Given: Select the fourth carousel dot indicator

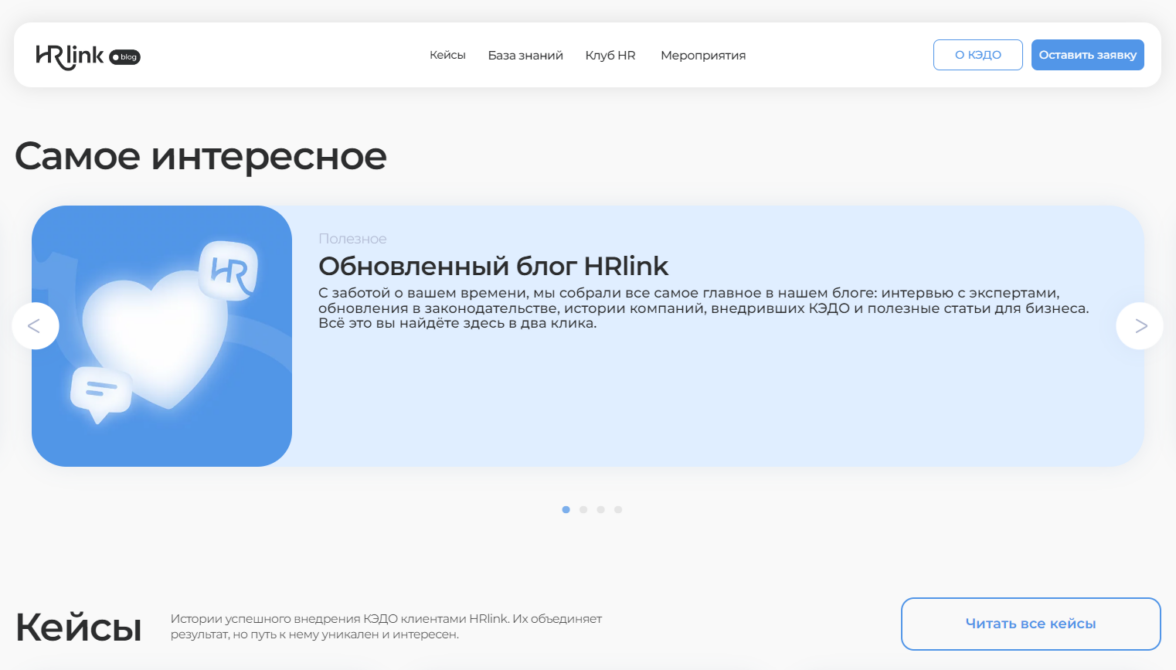Looking at the screenshot, I should (618, 510).
